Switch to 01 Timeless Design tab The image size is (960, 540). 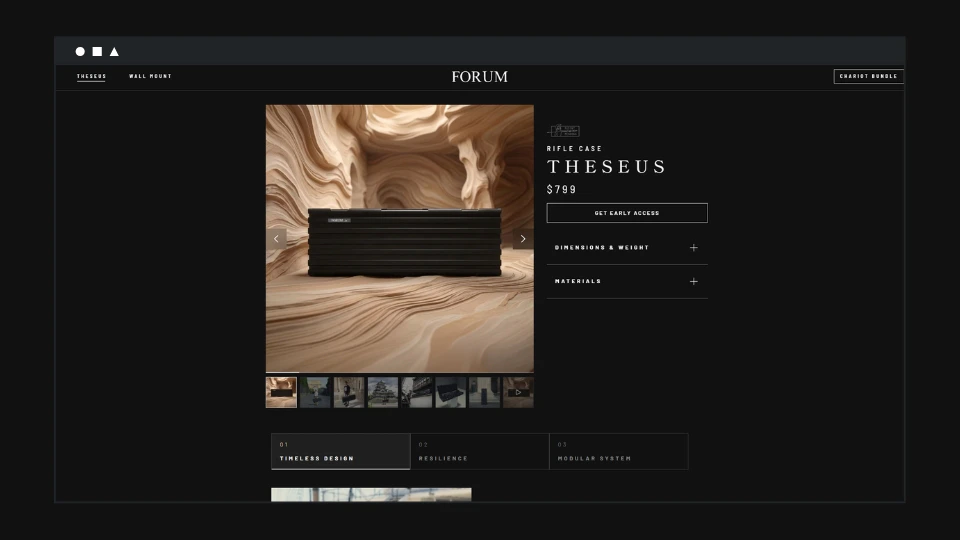point(340,452)
